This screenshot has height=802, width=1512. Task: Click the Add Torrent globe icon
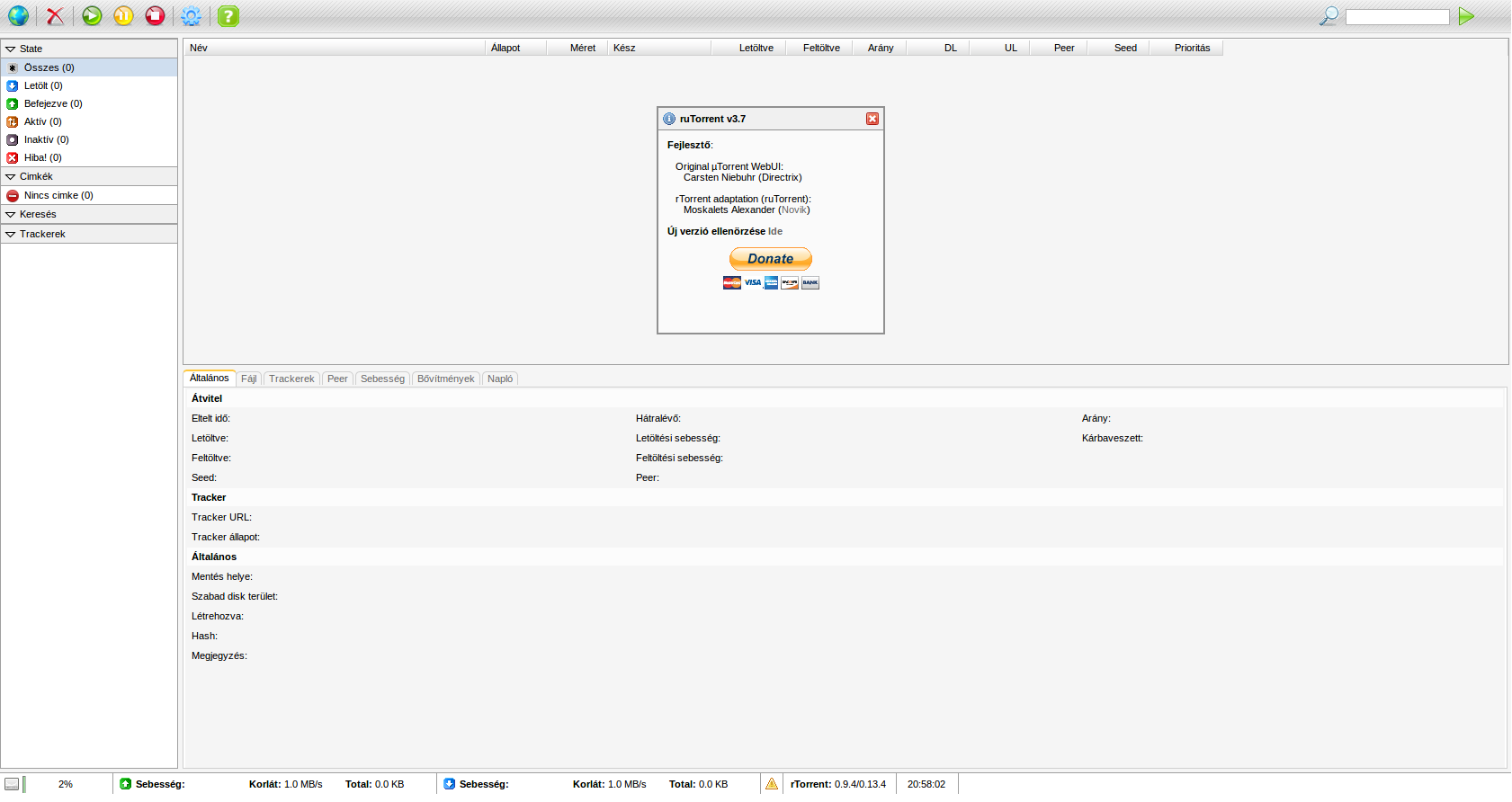[18, 15]
